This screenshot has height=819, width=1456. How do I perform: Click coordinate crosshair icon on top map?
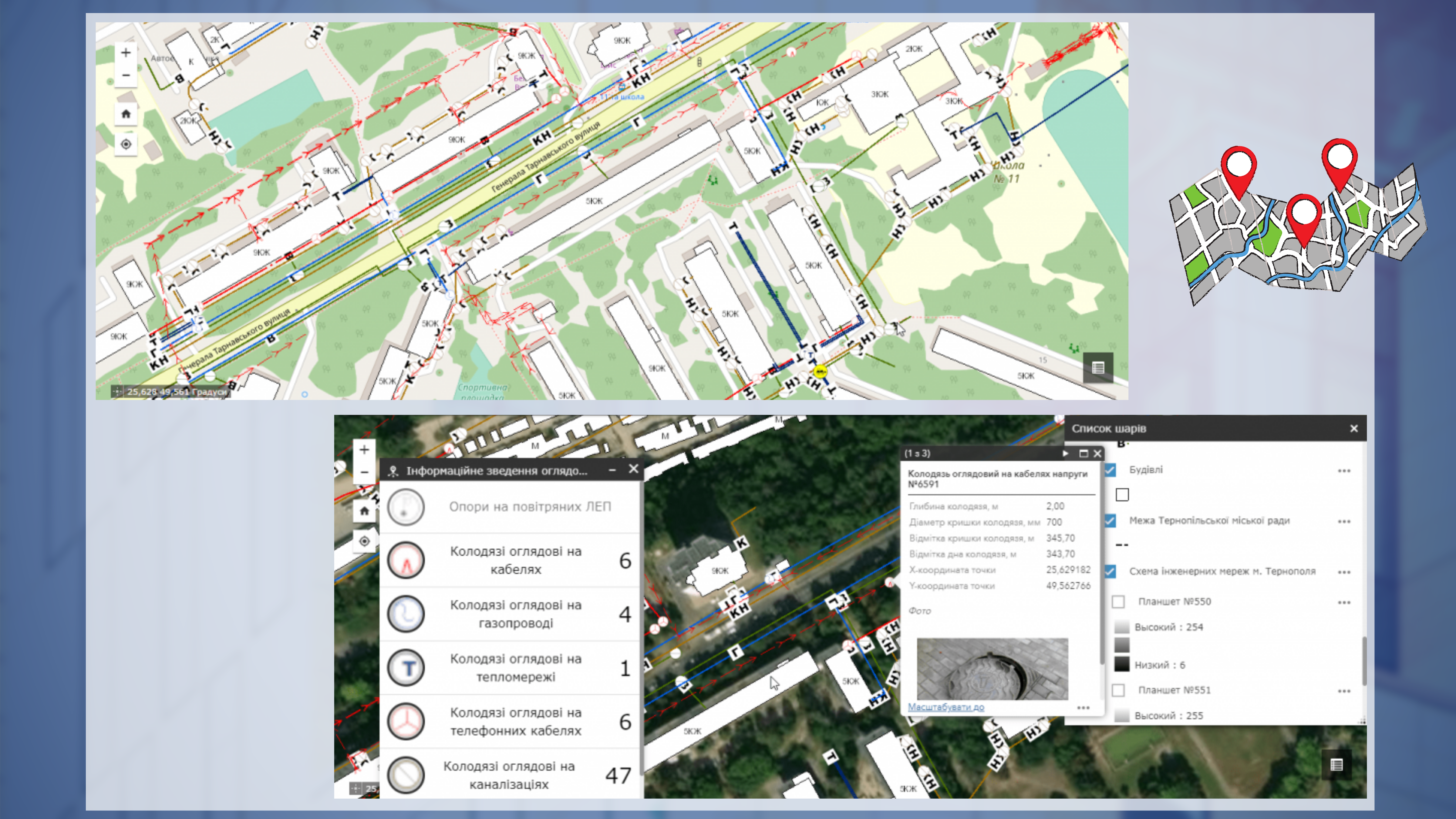[117, 391]
